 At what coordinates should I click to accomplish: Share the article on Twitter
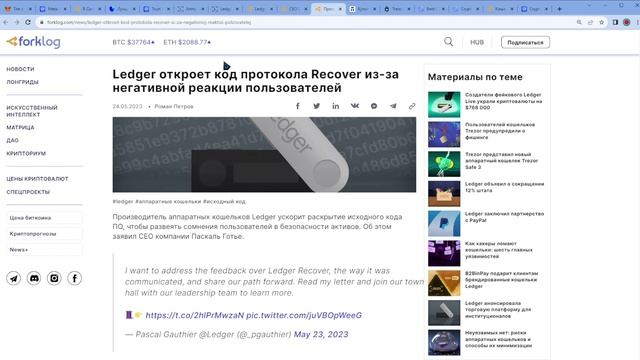(x=316, y=106)
